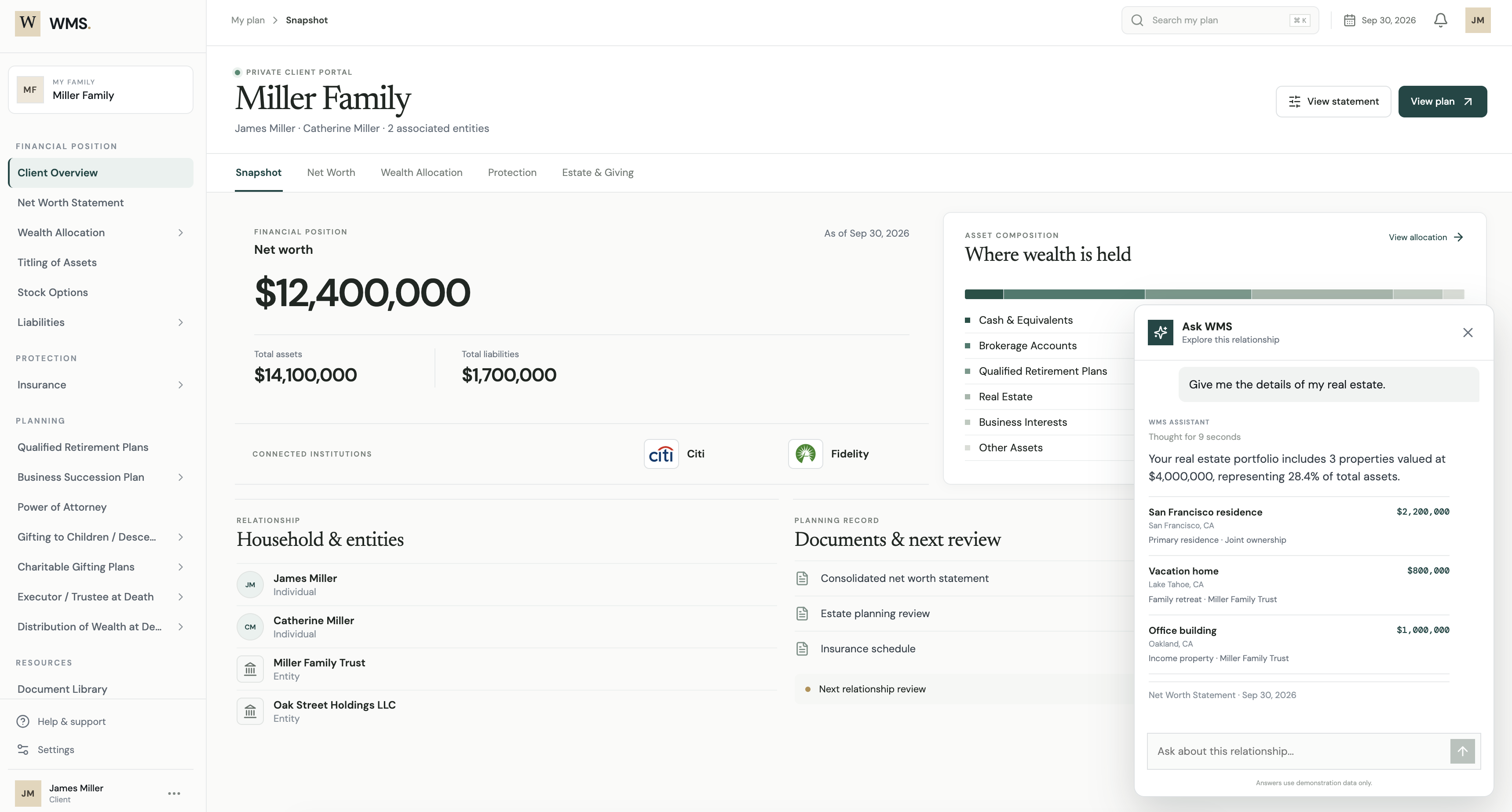This screenshot has height=812, width=1512.
Task: Click Oak Street Holdings LLC entity icon
Action: coord(250,711)
